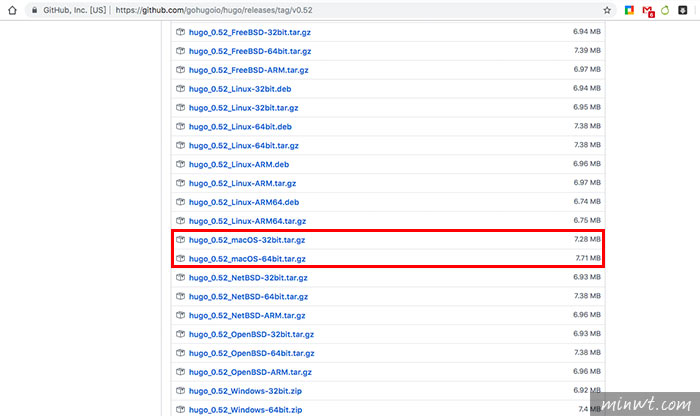Screen dimensions: 700x416
Task: Click package icon beside FreeBSD-32bit.tar.gz
Action: click(180, 32)
